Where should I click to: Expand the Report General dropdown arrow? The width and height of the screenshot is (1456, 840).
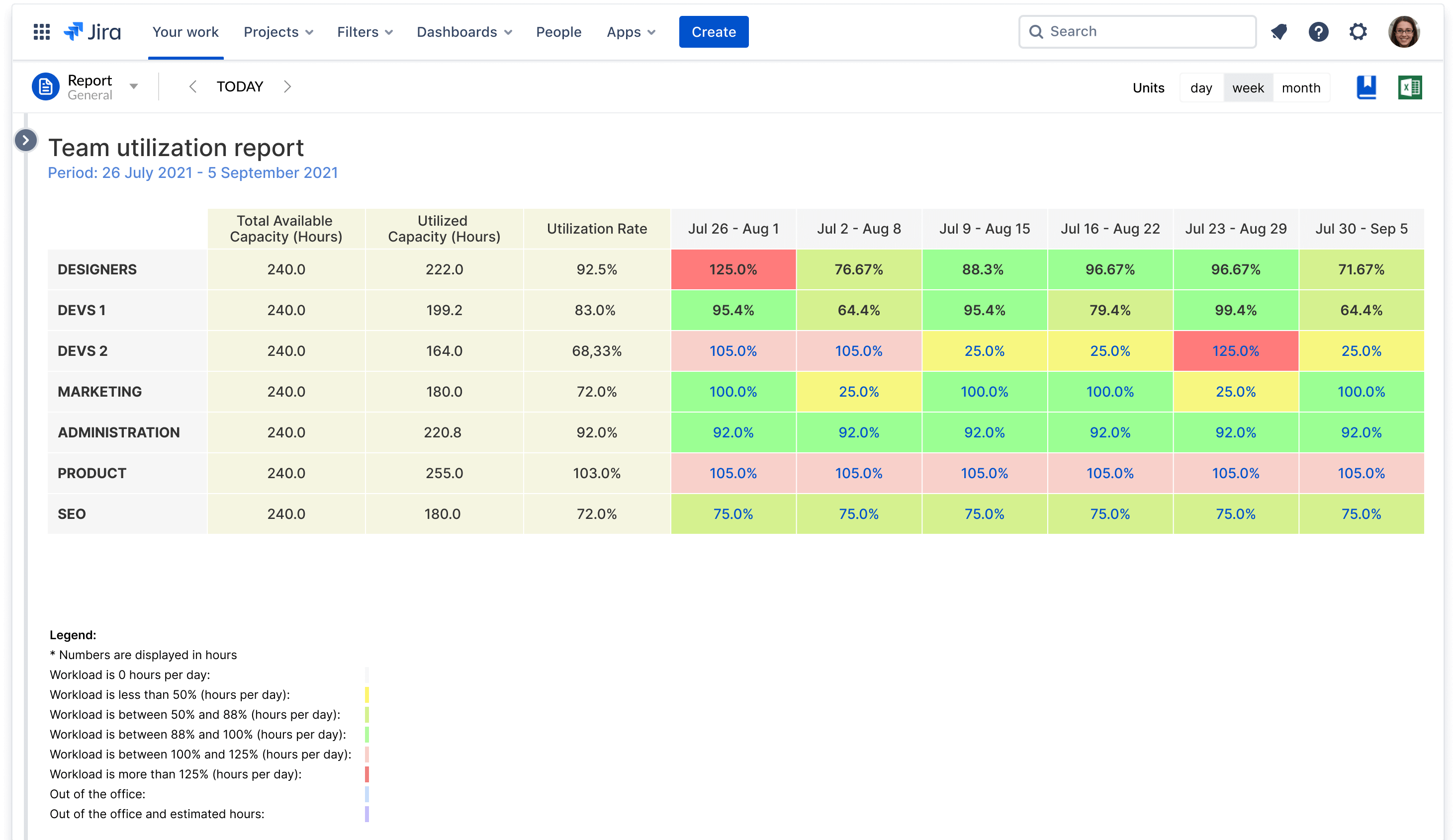coord(134,87)
